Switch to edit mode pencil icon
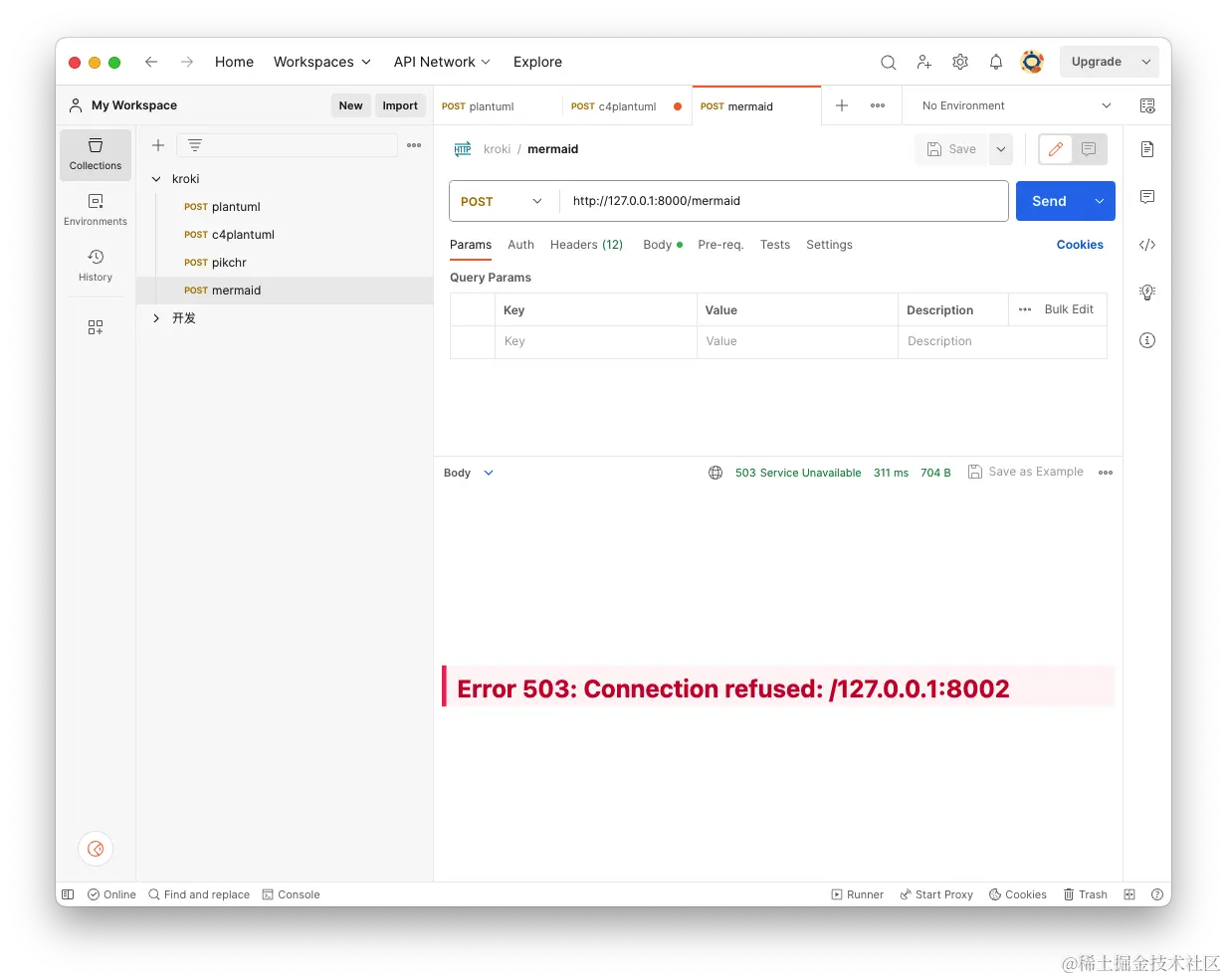 (1056, 149)
